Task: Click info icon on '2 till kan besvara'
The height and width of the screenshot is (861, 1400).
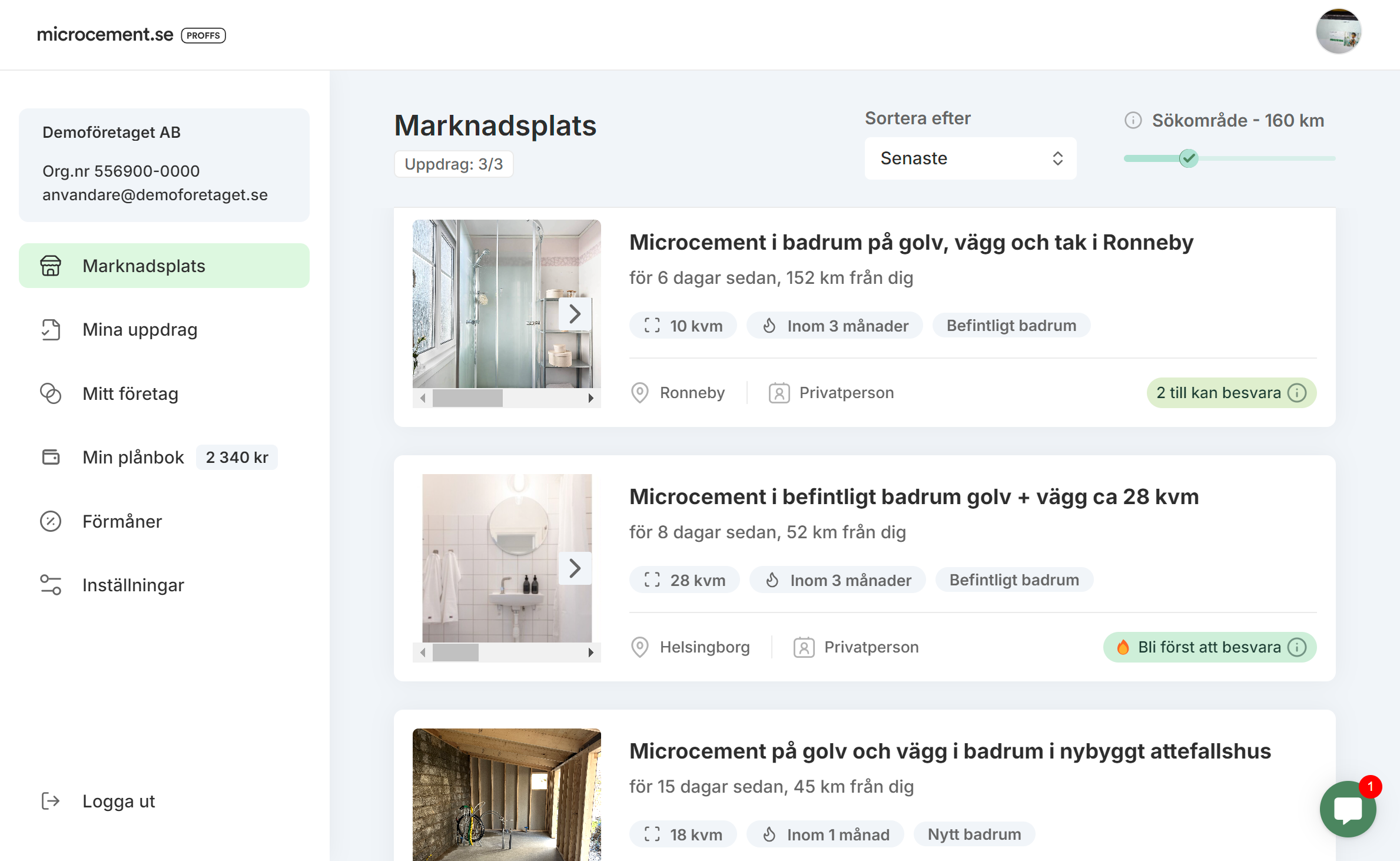Action: [1298, 393]
